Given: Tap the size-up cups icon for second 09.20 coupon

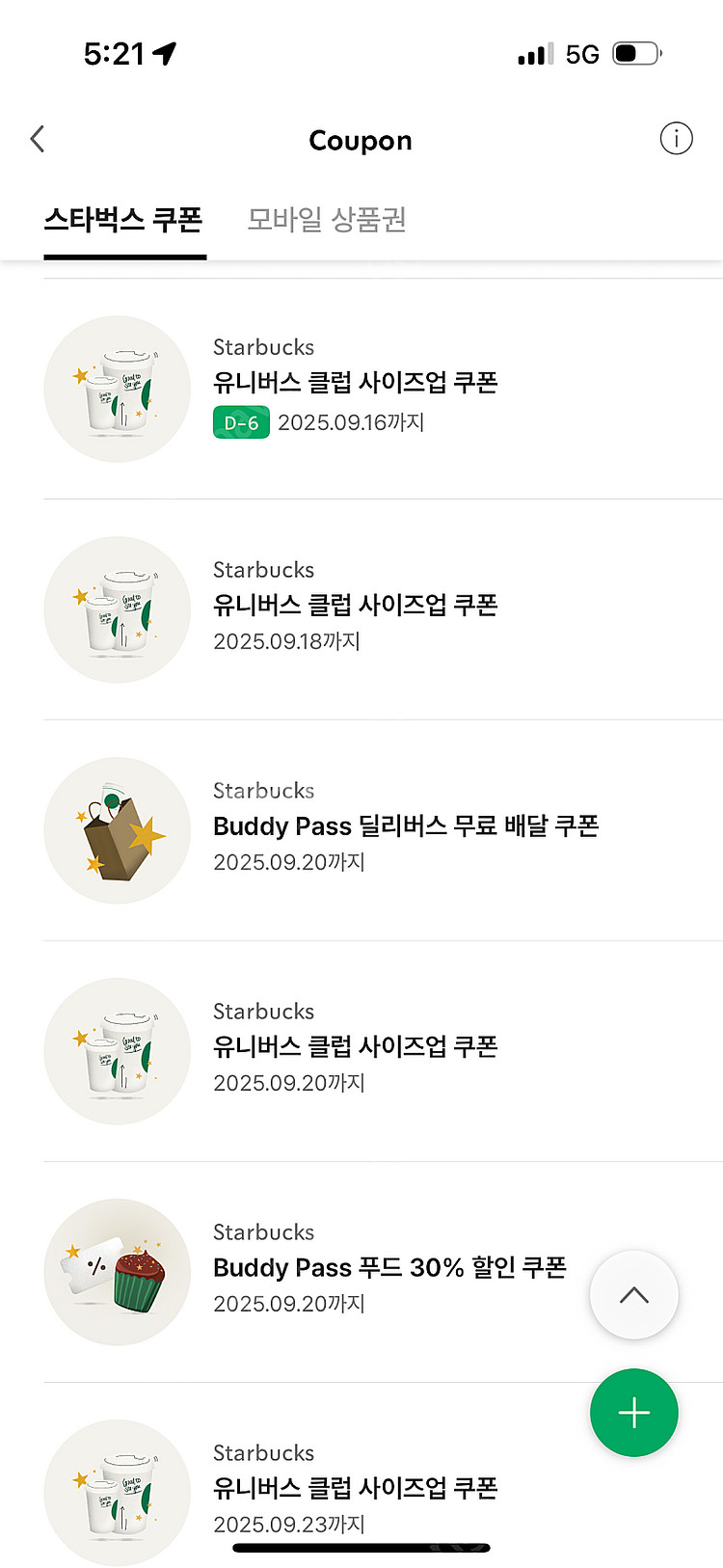Looking at the screenshot, I should click(x=118, y=1051).
